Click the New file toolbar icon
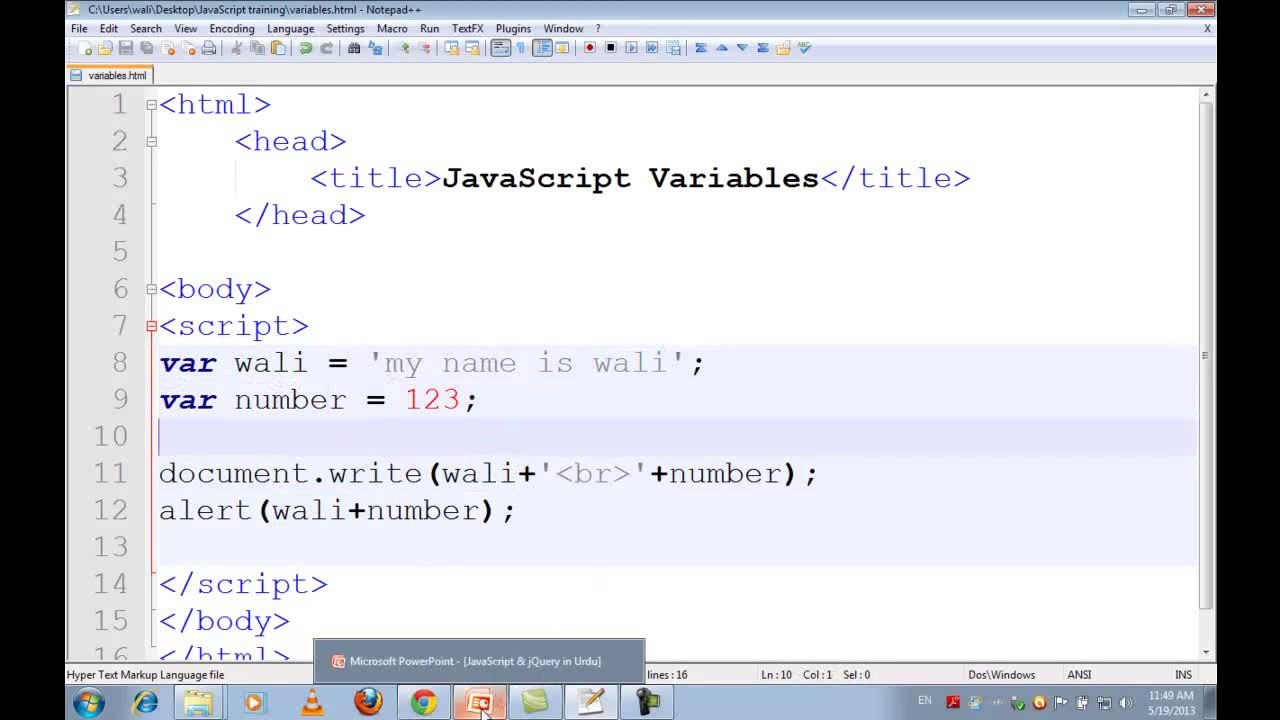 tap(85, 48)
